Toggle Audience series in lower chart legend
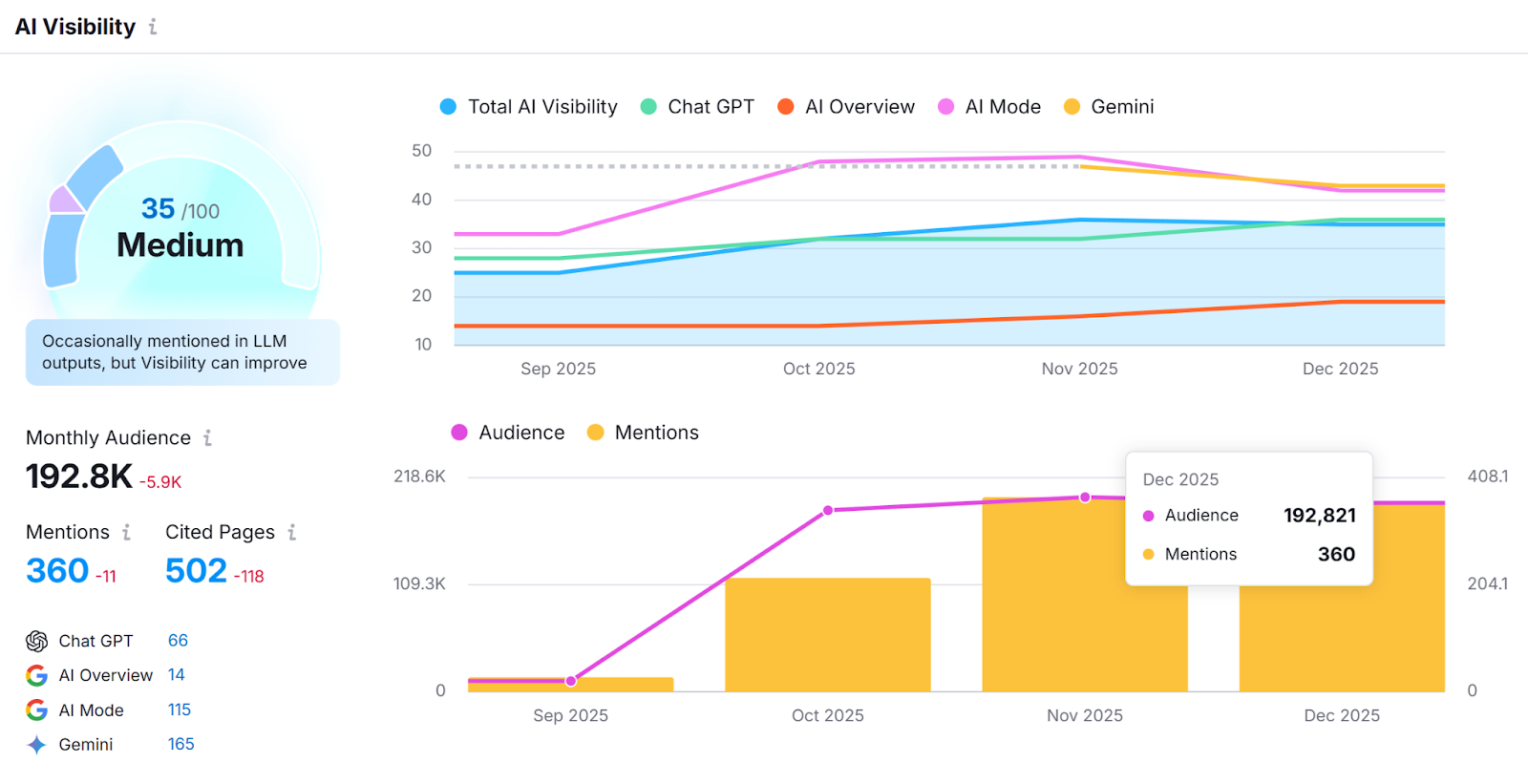Screen dimensions: 1528x784 tap(508, 433)
